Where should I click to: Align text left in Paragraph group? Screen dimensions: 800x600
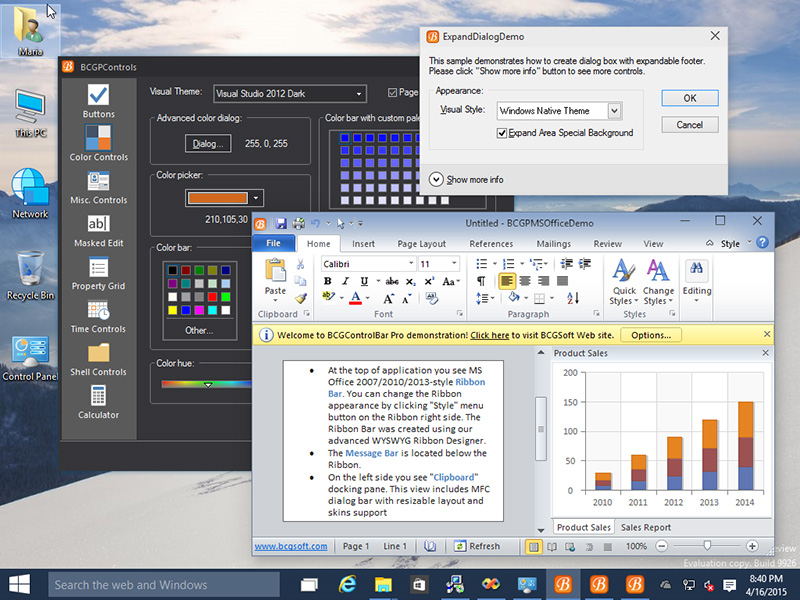(506, 281)
